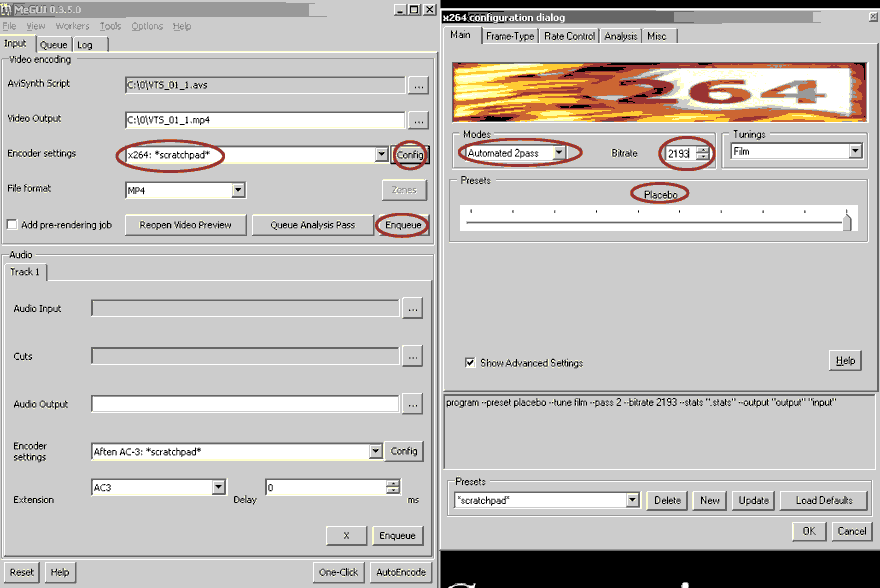The width and height of the screenshot is (880, 588).
Task: Enable Add pre-rendering job checkbox
Action: tap(12, 224)
